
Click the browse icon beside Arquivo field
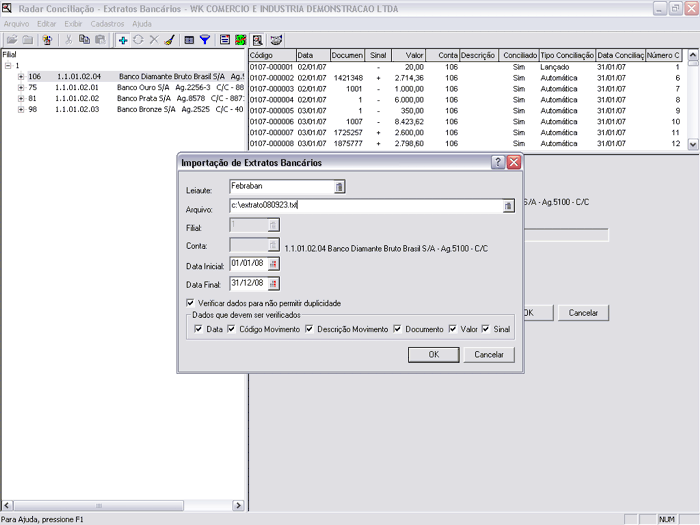pos(508,206)
